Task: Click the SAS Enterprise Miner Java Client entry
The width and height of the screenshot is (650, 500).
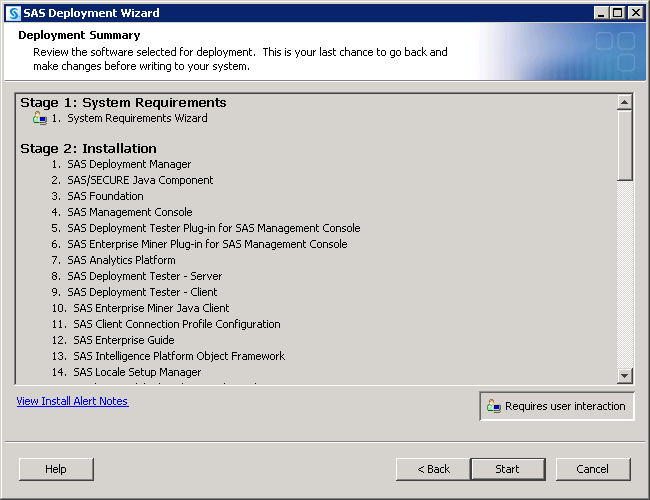Action: click(151, 308)
